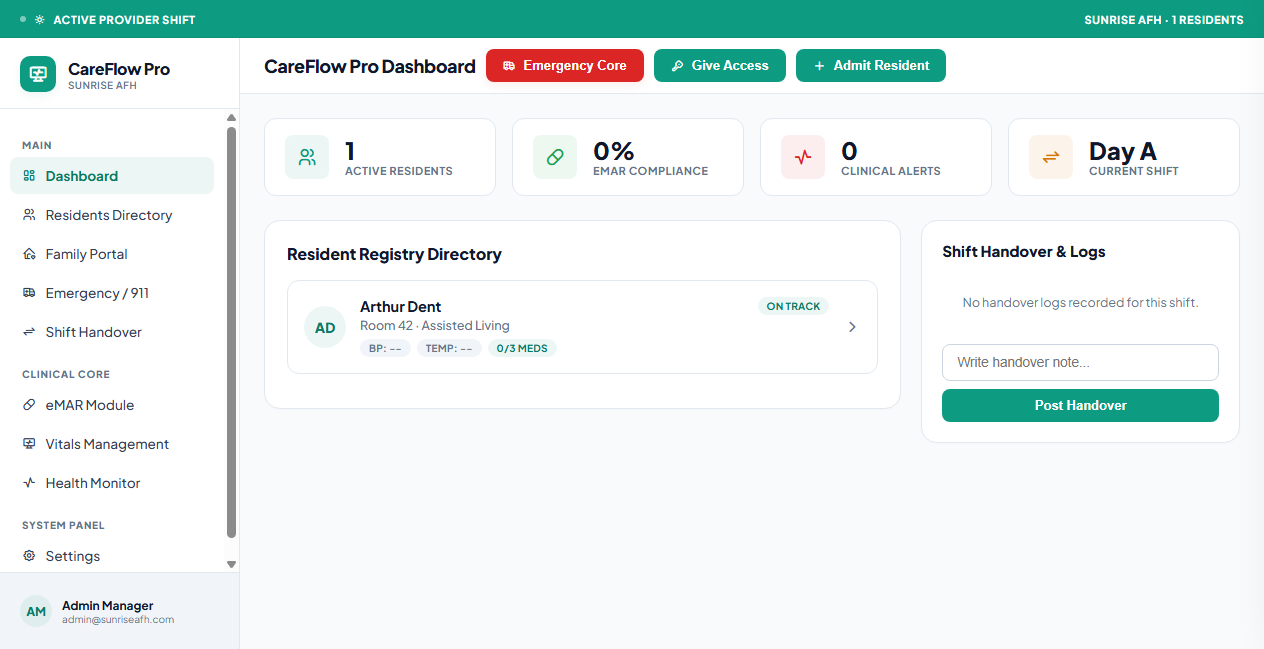The width and height of the screenshot is (1264, 649).
Task: Click the ON TRACK status badge
Action: (x=793, y=306)
